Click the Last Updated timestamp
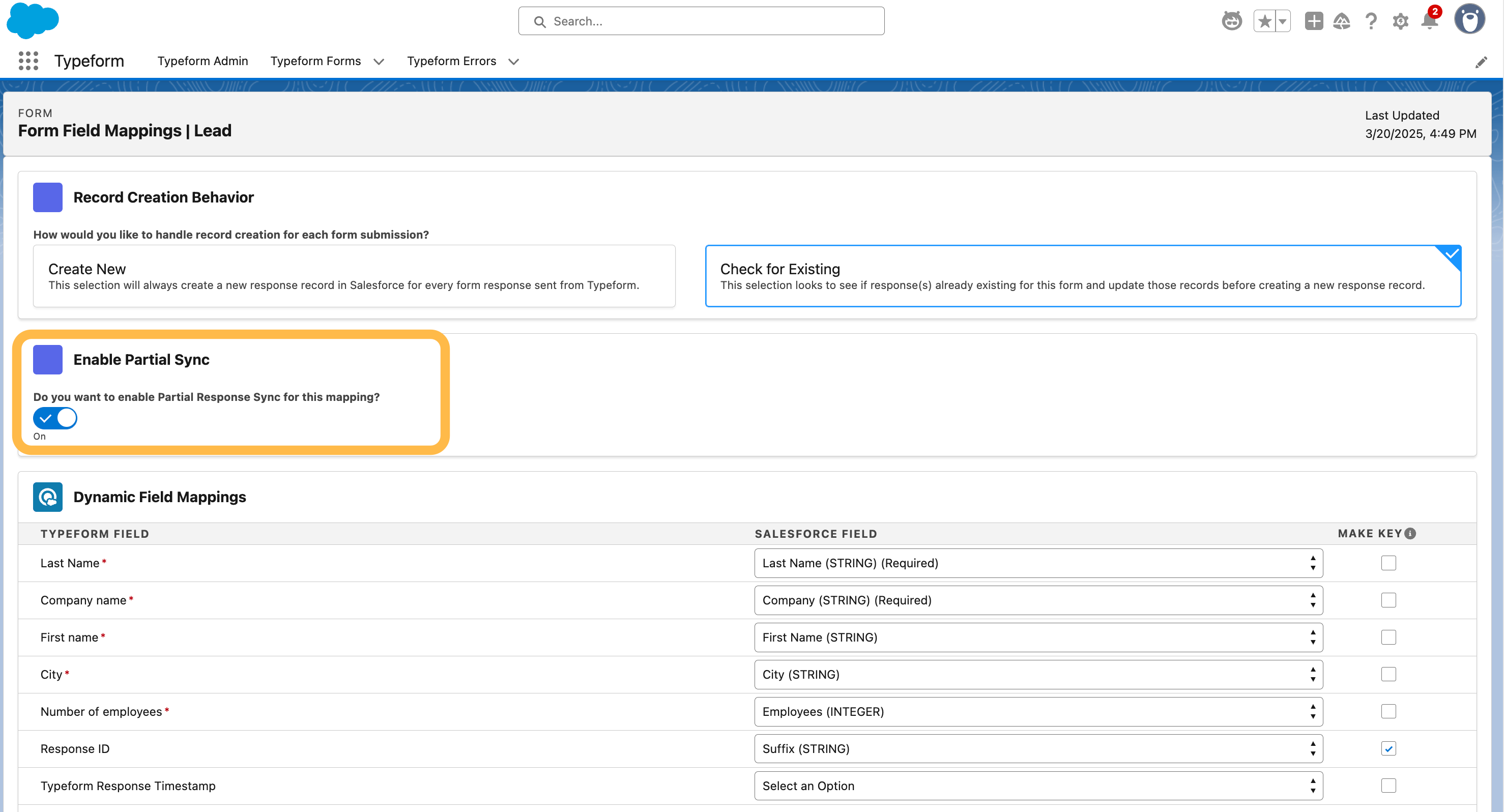This screenshot has width=1504, height=812. click(1421, 134)
